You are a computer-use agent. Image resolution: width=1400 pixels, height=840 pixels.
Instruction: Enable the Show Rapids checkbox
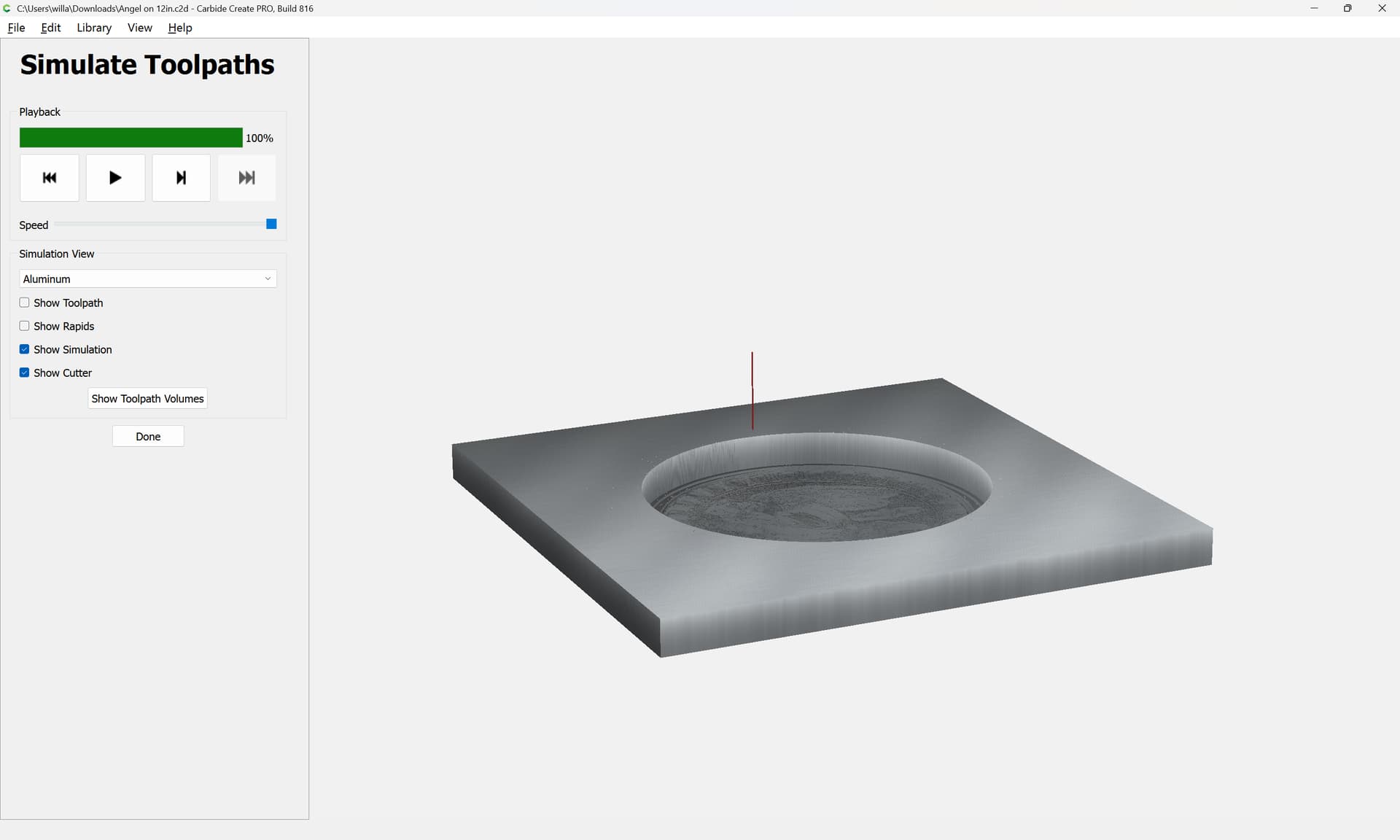(24, 326)
